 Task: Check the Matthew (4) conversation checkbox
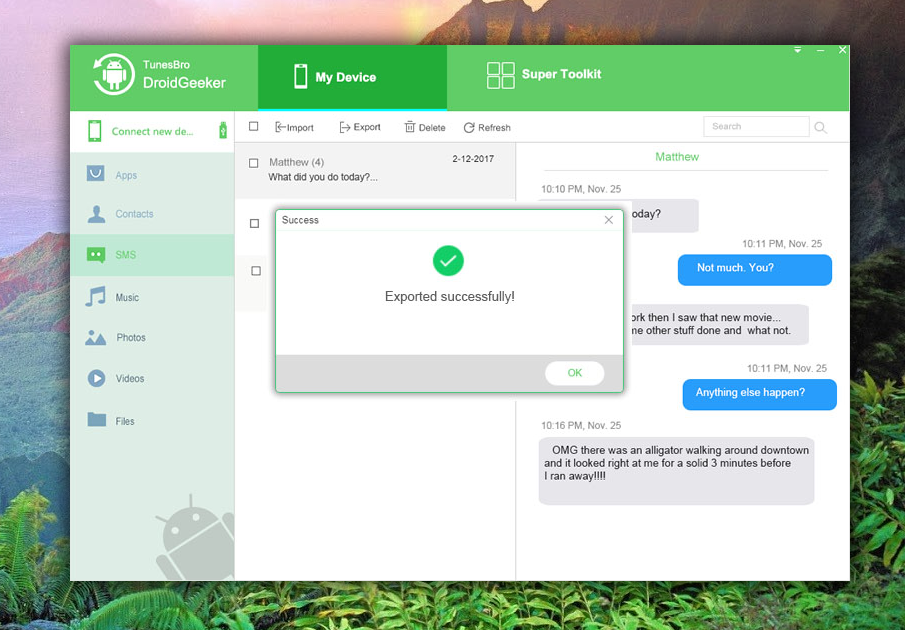point(253,163)
